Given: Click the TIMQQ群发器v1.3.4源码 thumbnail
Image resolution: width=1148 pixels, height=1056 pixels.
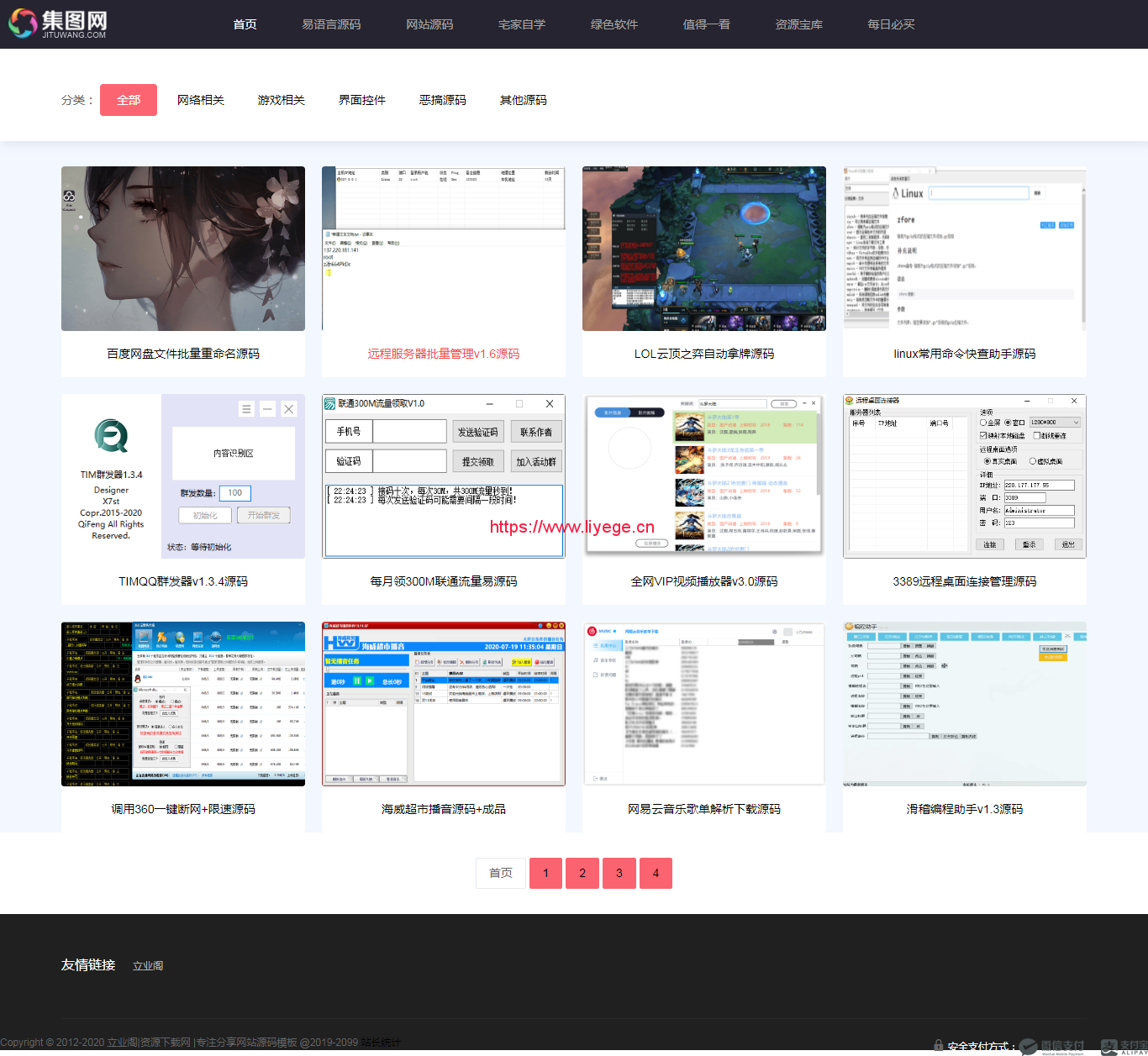Looking at the screenshot, I should tap(183, 476).
